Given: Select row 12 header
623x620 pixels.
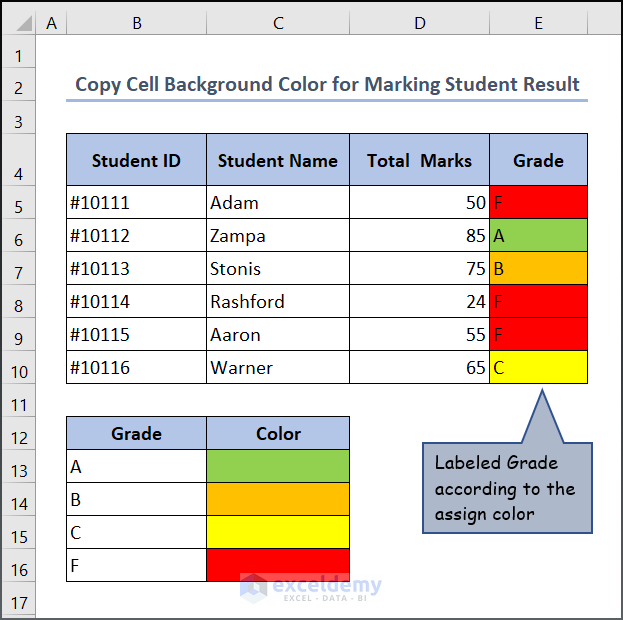Looking at the screenshot, I should [18, 434].
